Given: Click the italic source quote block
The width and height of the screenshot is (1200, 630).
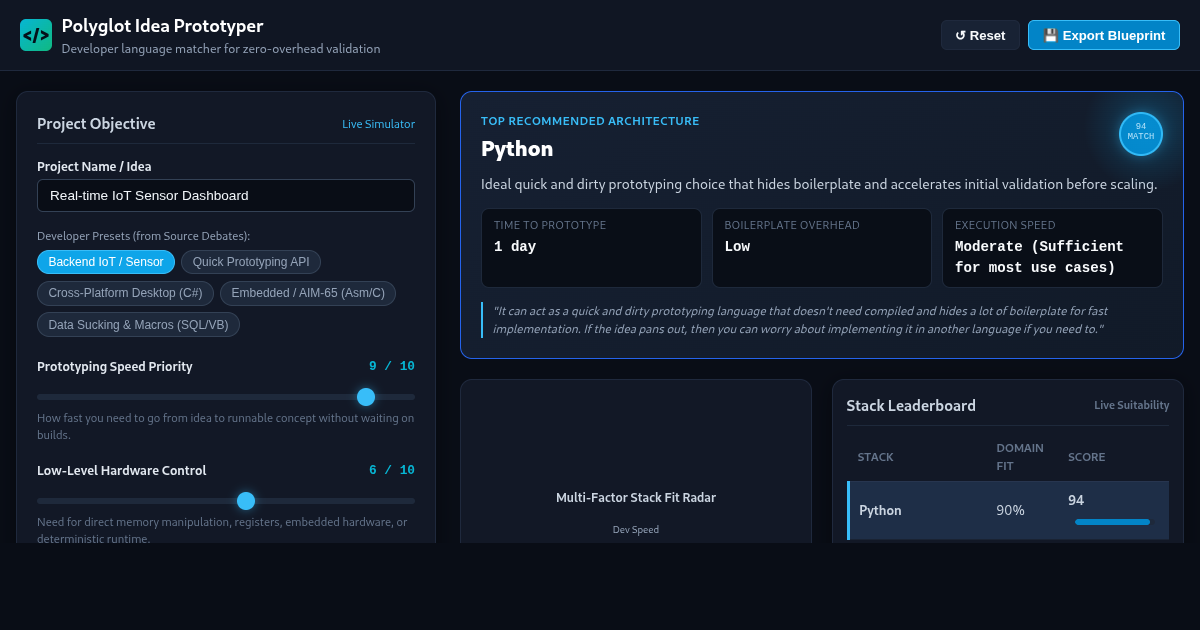Looking at the screenshot, I should point(821,320).
